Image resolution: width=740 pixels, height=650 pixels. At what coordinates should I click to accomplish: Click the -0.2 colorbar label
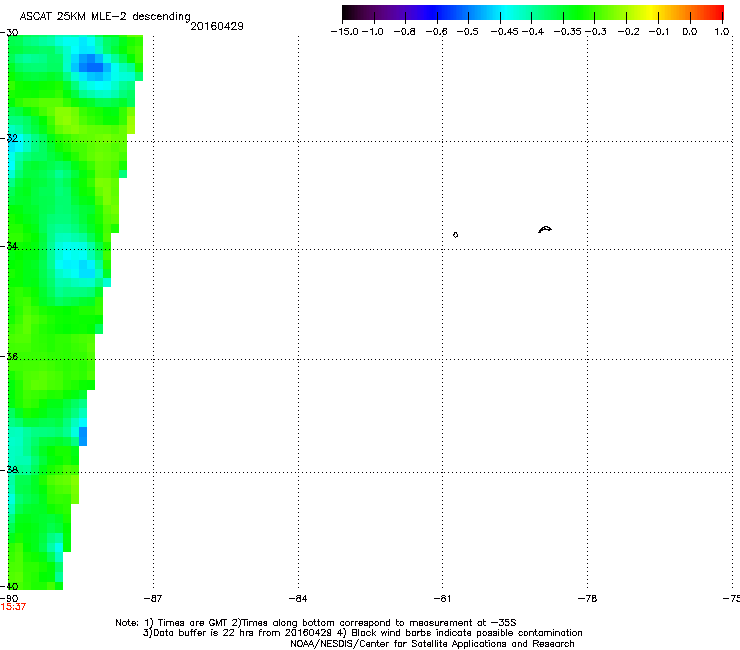[629, 32]
